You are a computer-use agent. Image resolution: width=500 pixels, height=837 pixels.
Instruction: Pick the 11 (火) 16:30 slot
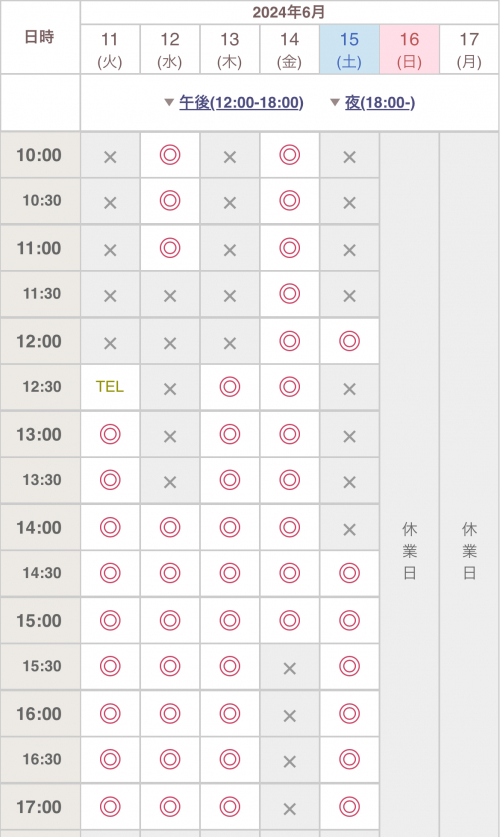[110, 759]
